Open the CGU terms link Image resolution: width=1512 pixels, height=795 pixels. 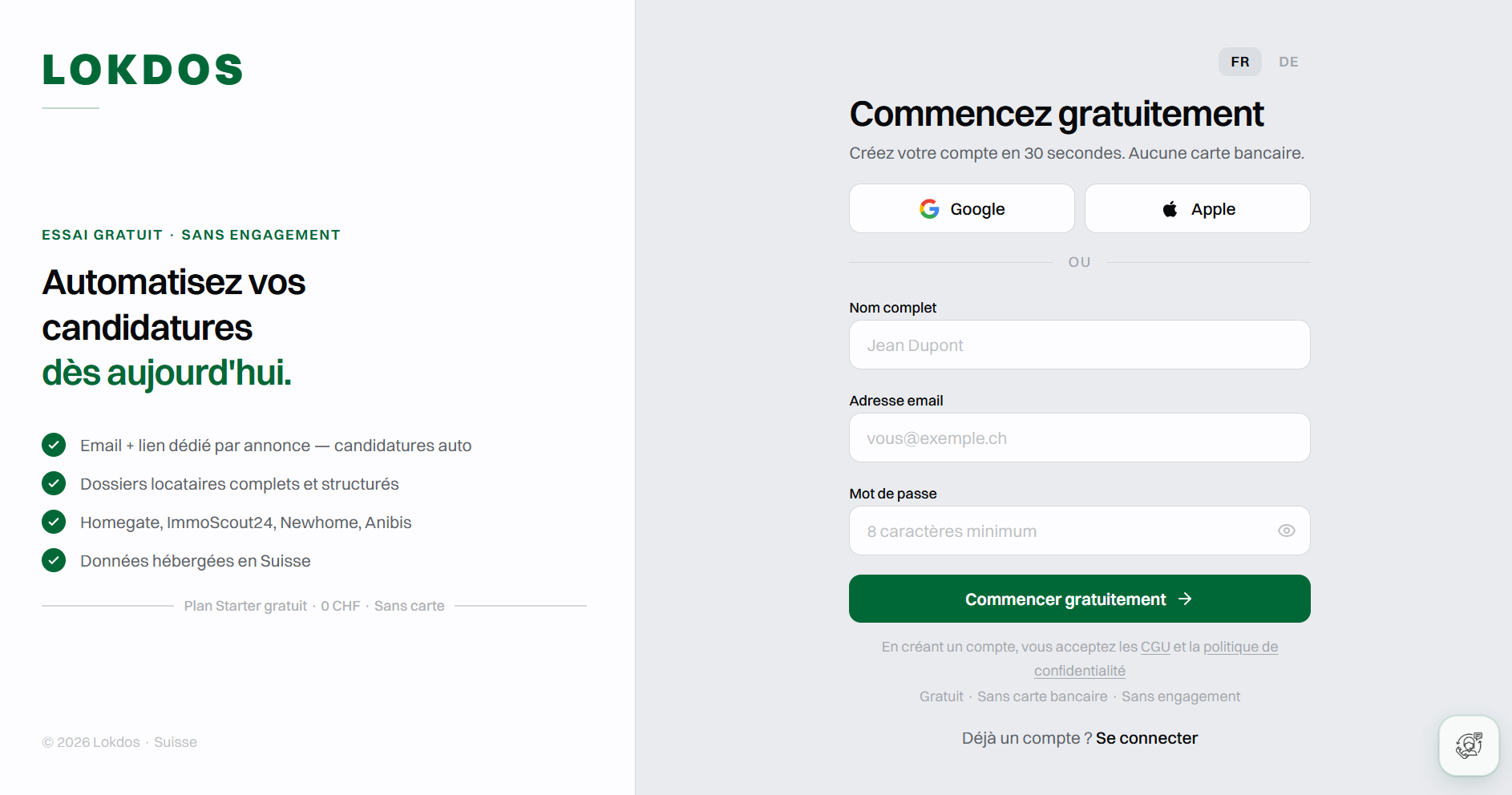point(1155,647)
